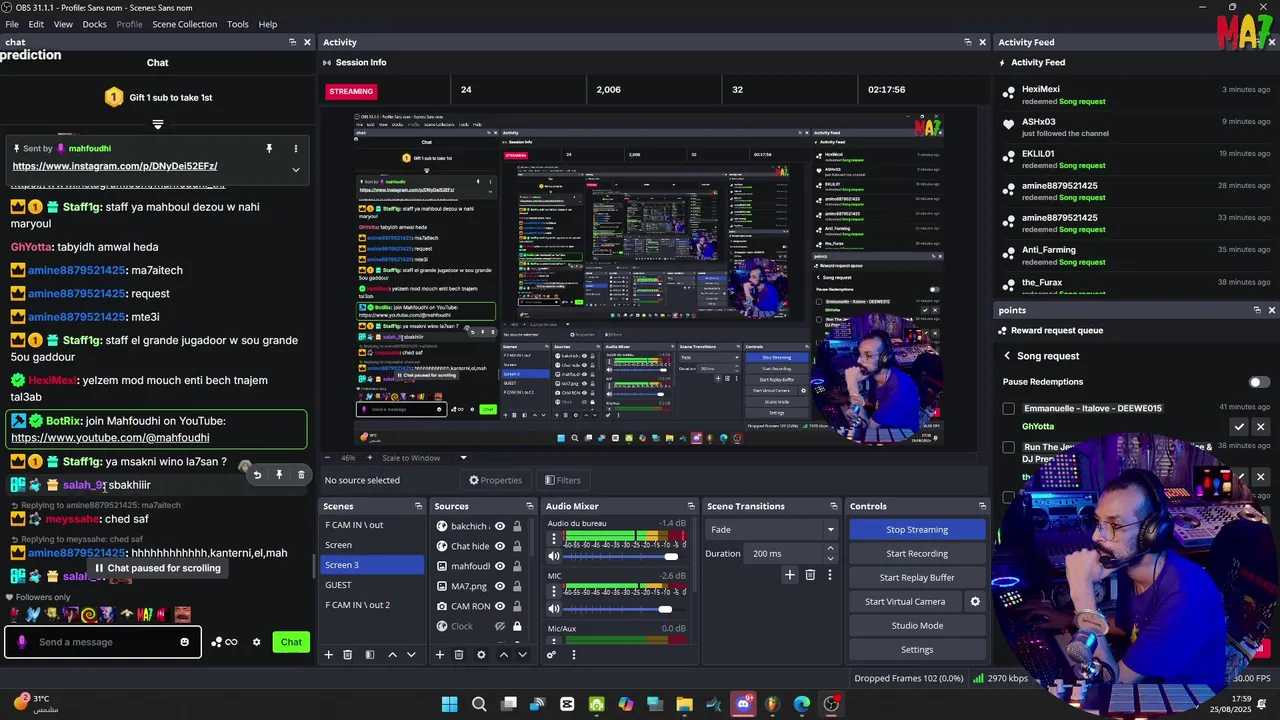Open the File menu

coord(12,24)
